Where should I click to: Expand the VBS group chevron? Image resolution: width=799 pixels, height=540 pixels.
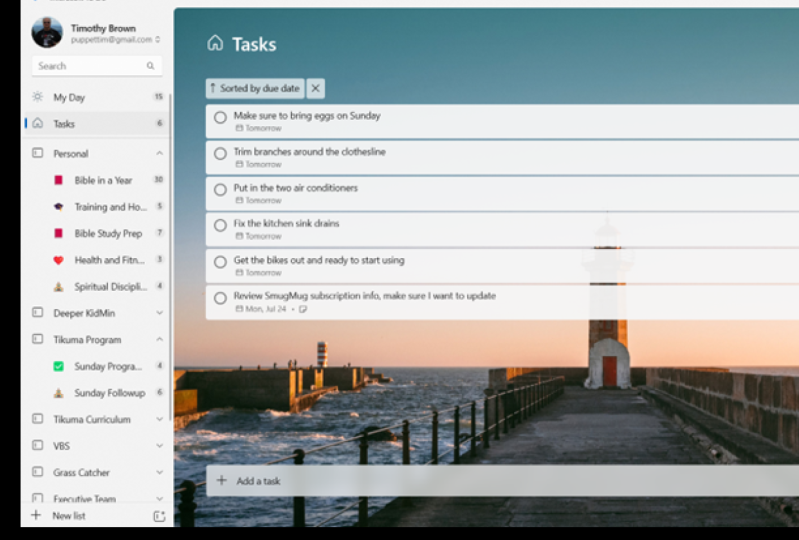pos(159,446)
